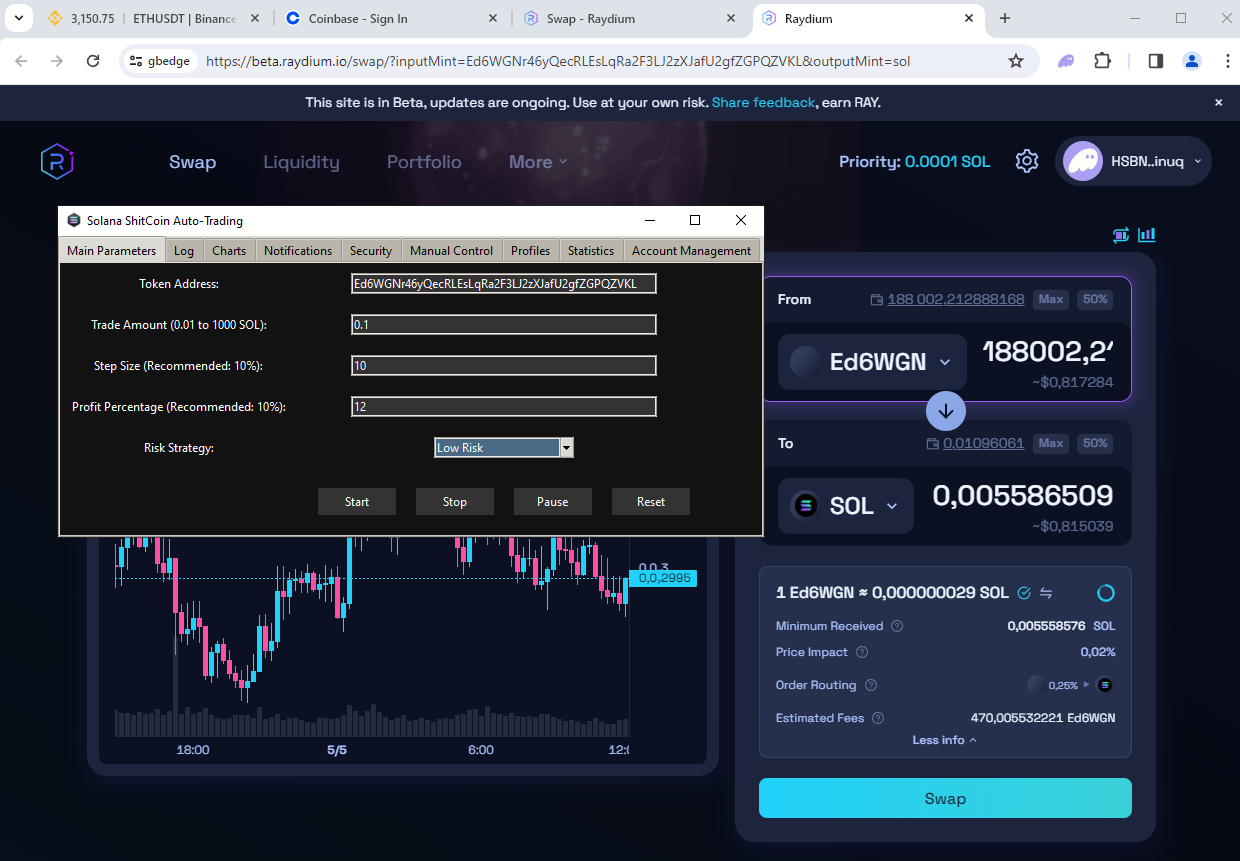Screen dimensions: 1240x861
Task: Collapse details with Less info
Action: [945, 740]
